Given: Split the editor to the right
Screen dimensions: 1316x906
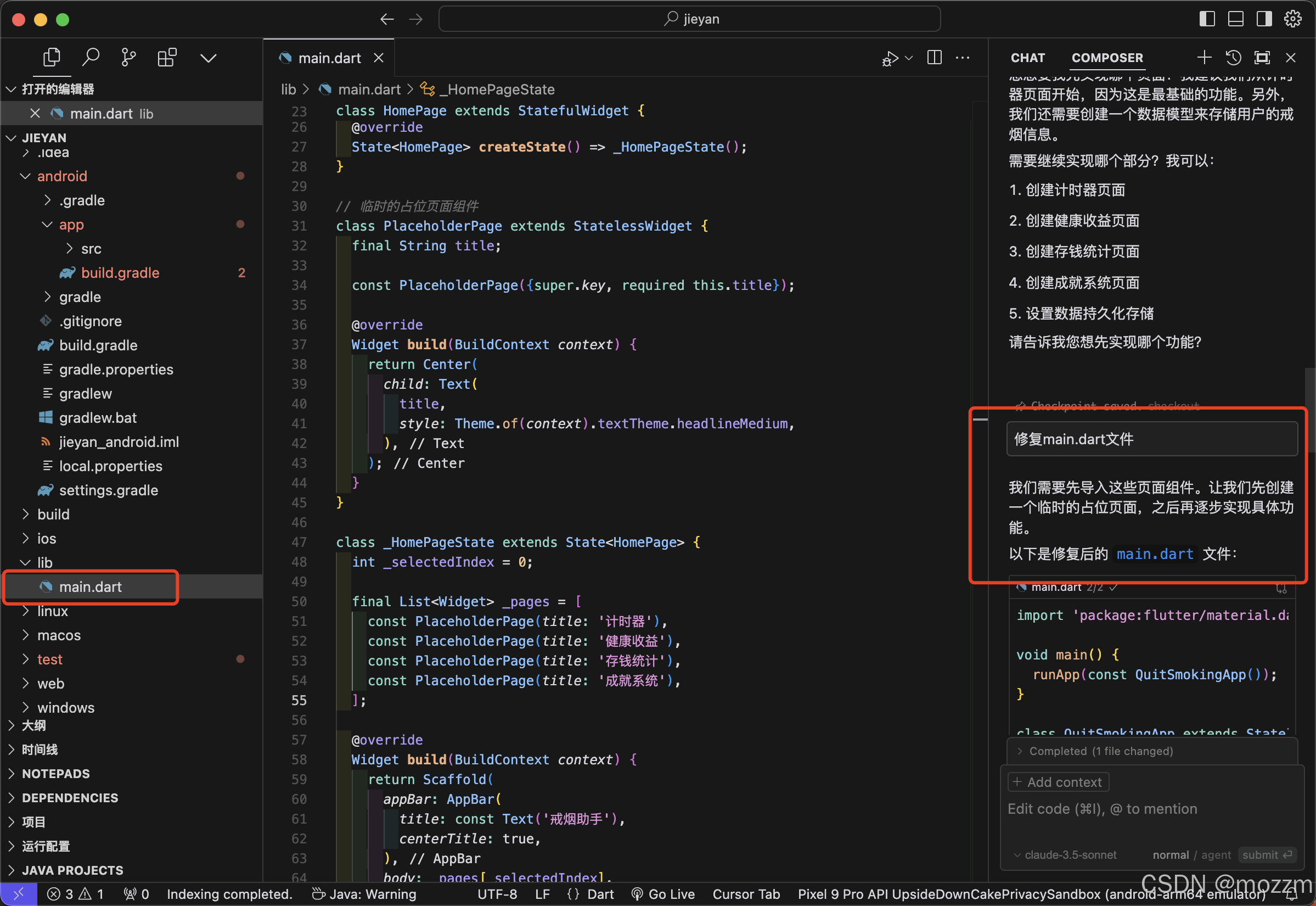Looking at the screenshot, I should pyautogui.click(x=934, y=58).
